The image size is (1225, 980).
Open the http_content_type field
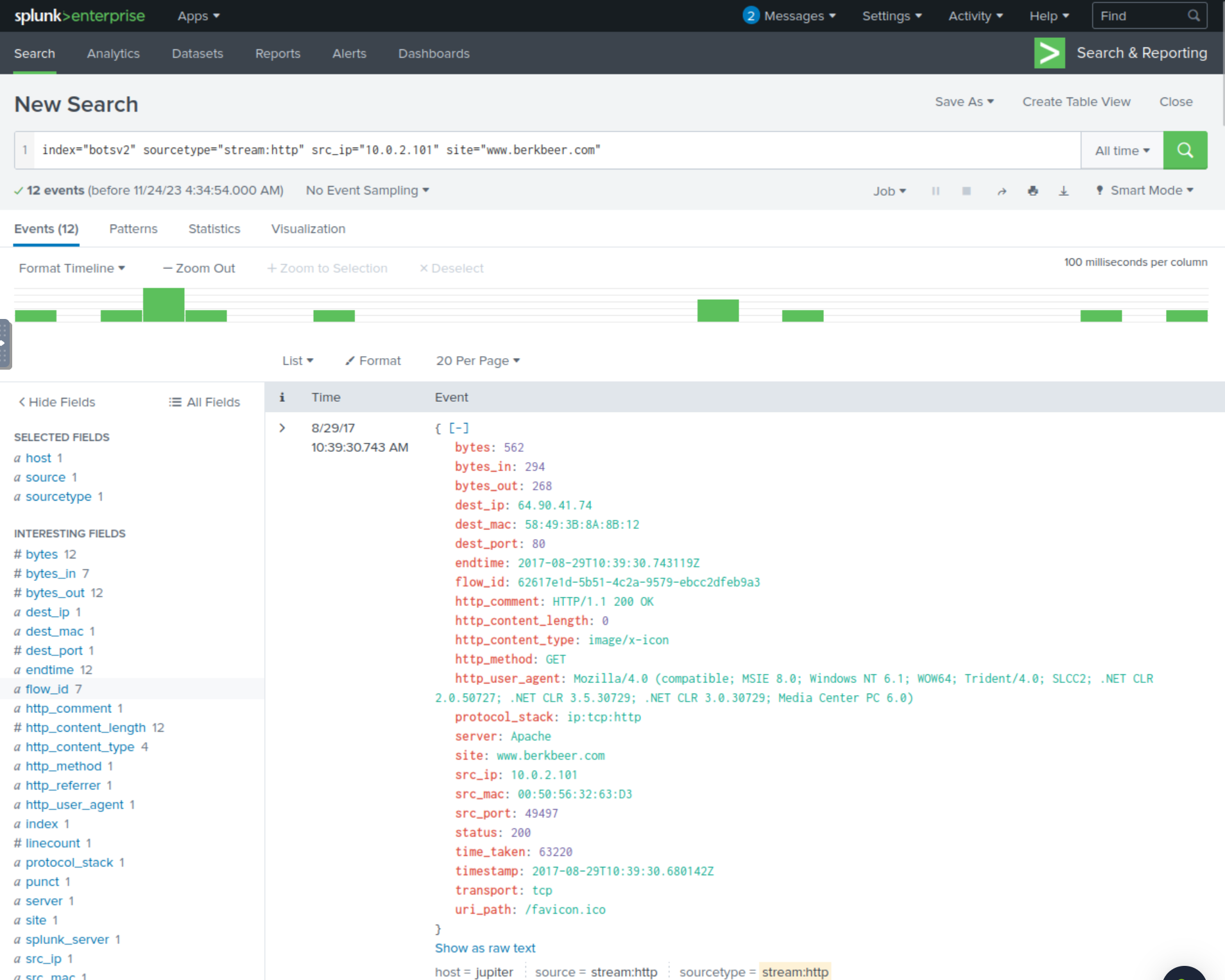(x=80, y=747)
